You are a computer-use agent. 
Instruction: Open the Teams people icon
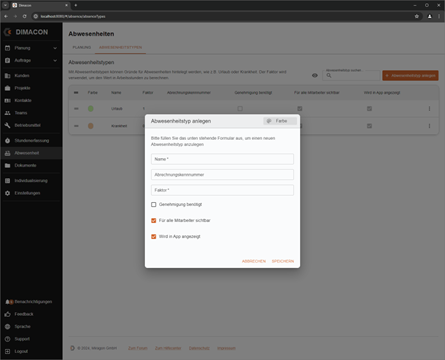(7, 113)
